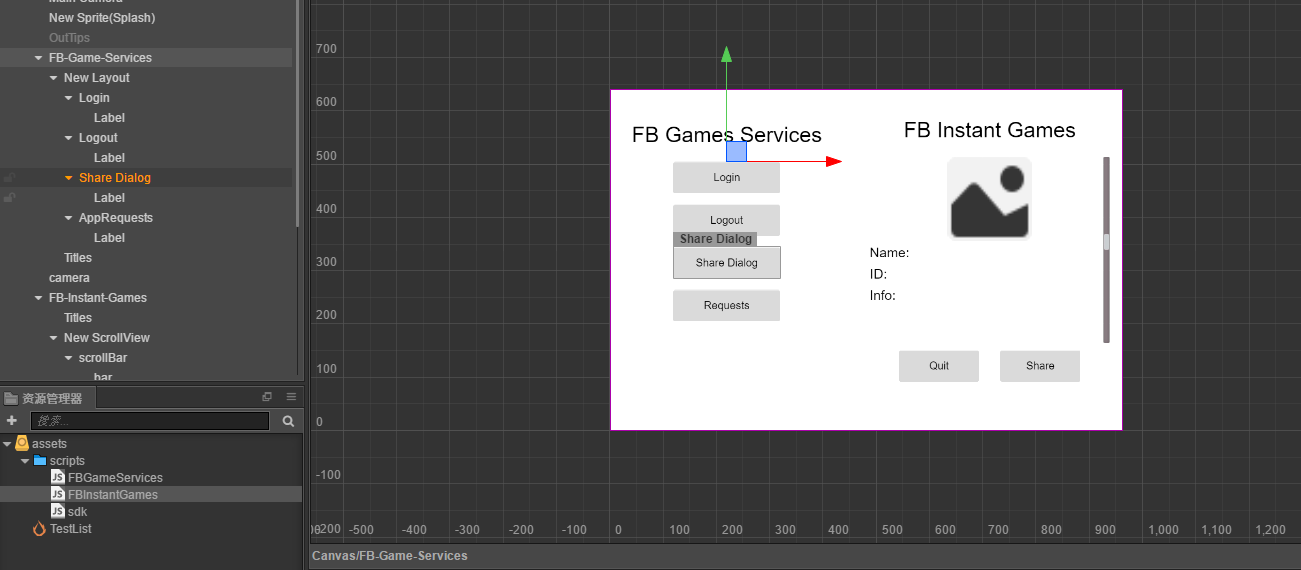Viewport: 1301px width, 570px height.
Task: Click the 'ID:' label in scene
Action: point(878,274)
